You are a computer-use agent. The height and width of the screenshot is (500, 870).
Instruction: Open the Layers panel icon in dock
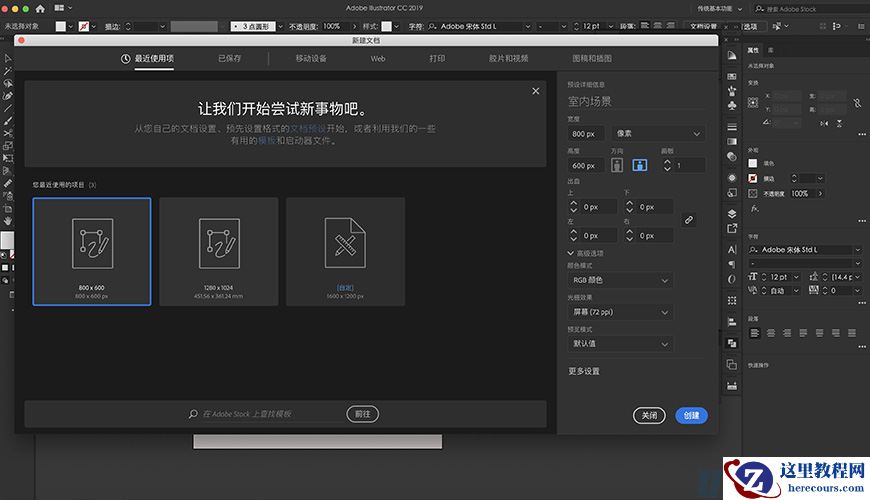pyautogui.click(x=732, y=214)
